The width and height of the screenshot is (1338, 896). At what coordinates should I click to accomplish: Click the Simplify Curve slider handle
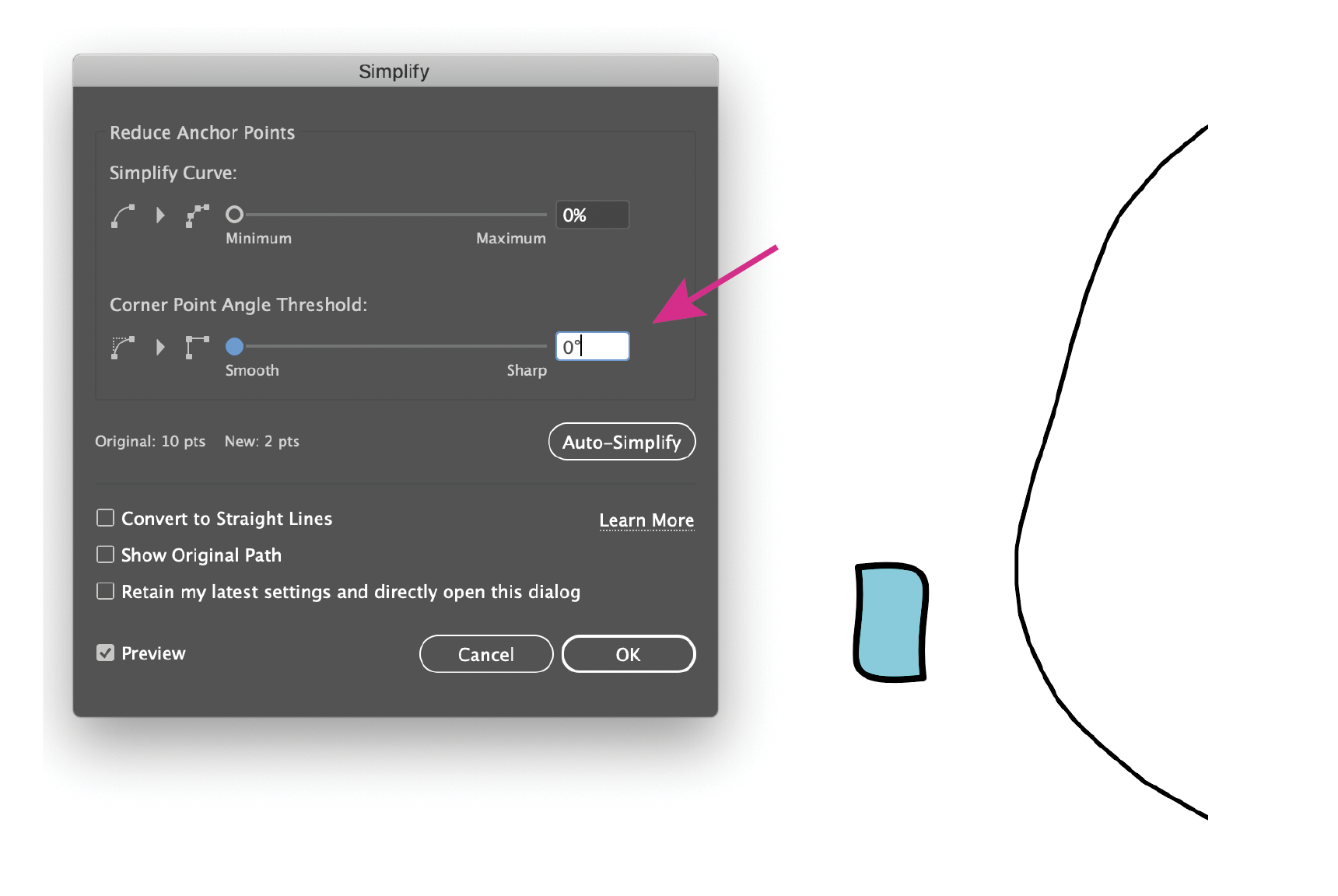pyautogui.click(x=234, y=214)
